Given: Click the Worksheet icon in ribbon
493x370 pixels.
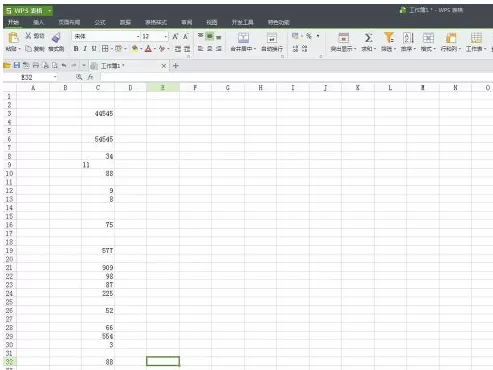Looking at the screenshot, I should coord(476,38).
